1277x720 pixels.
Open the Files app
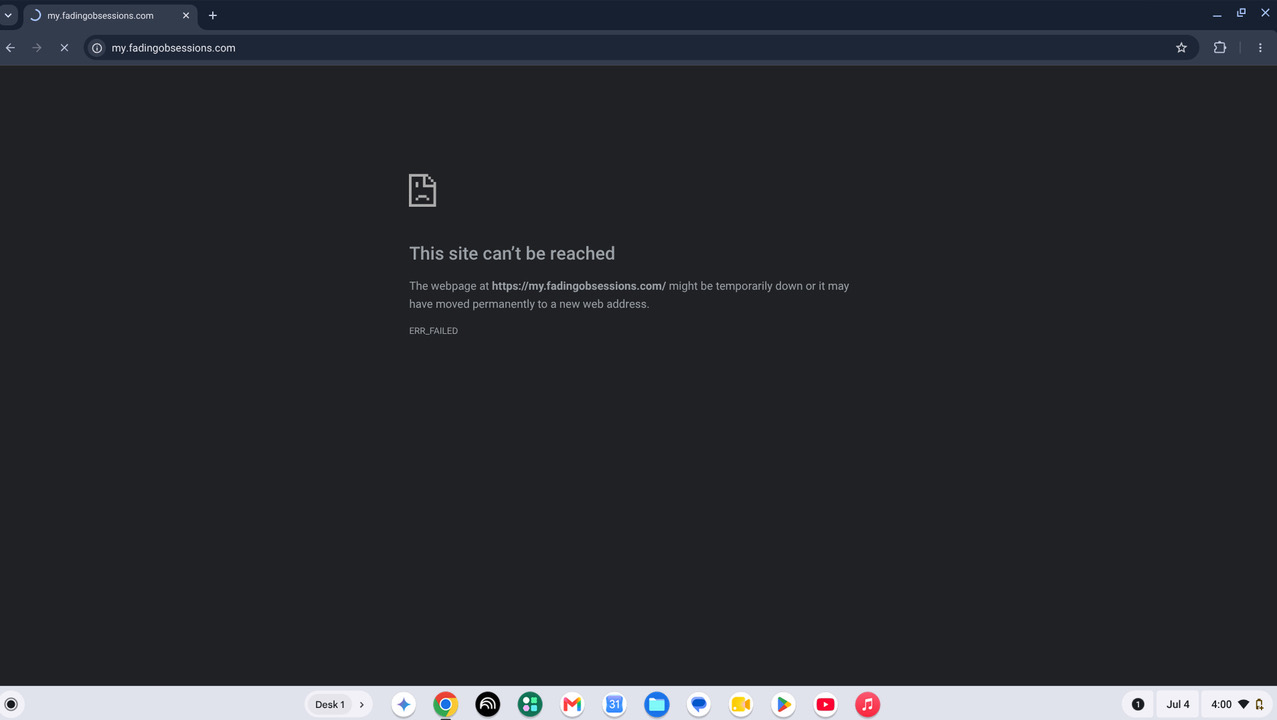pos(656,704)
